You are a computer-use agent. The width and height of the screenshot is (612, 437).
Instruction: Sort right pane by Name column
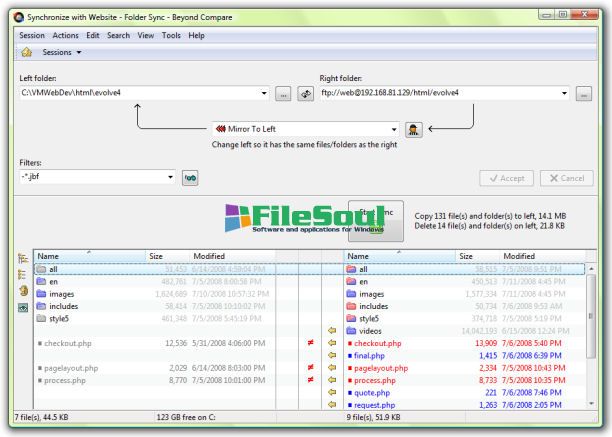400,256
